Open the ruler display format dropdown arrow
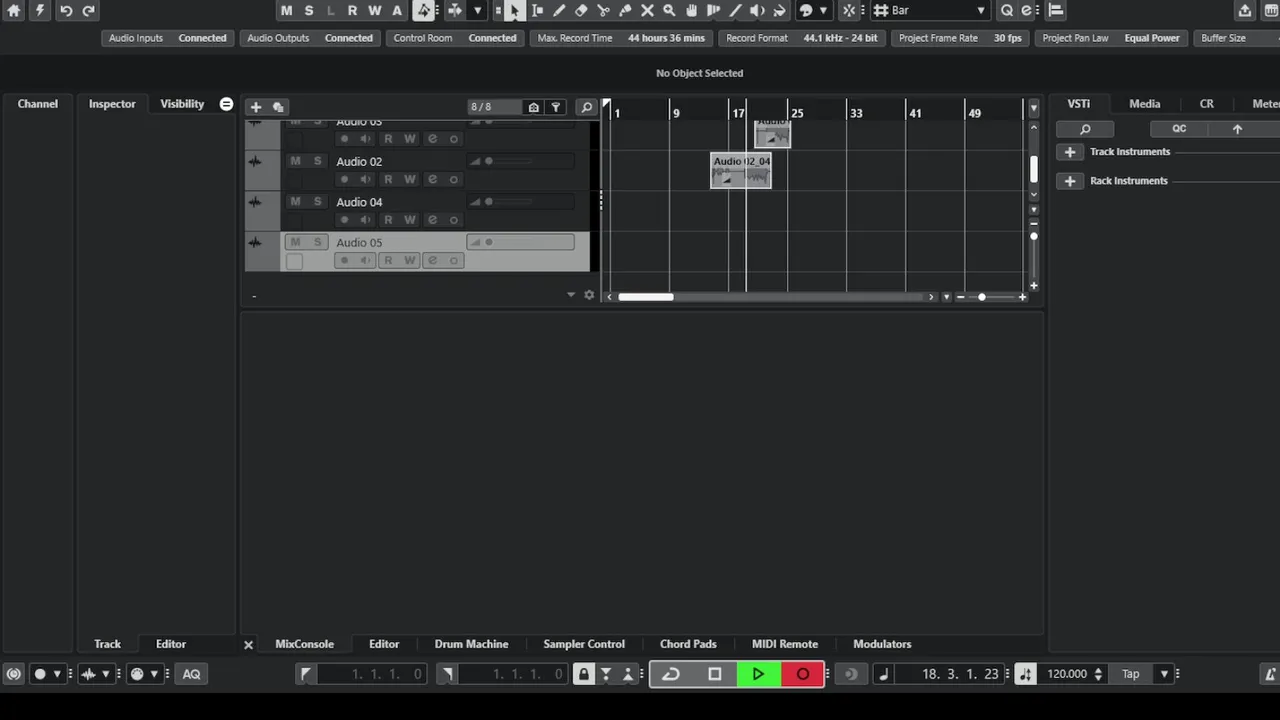This screenshot has width=1280, height=720. [1033, 108]
